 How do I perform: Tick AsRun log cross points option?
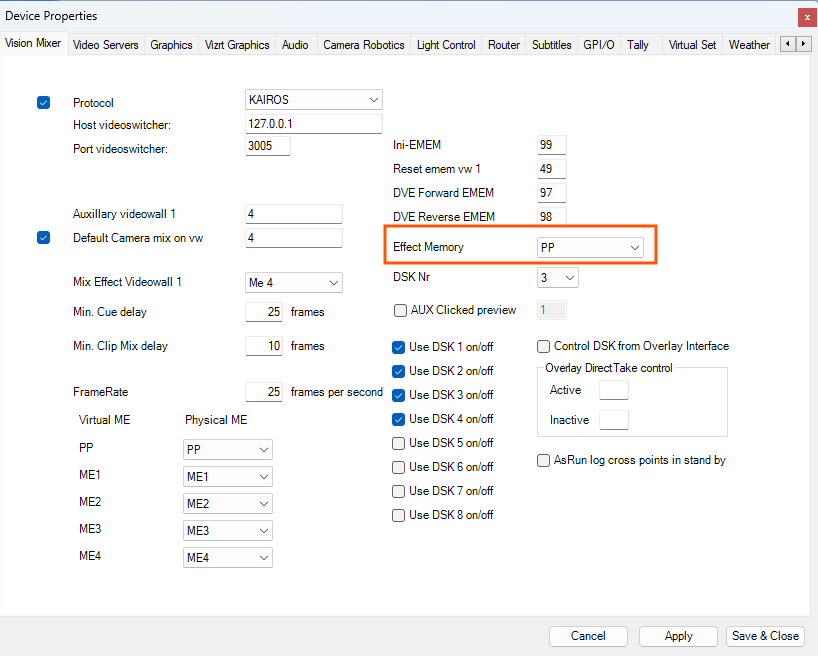point(544,461)
